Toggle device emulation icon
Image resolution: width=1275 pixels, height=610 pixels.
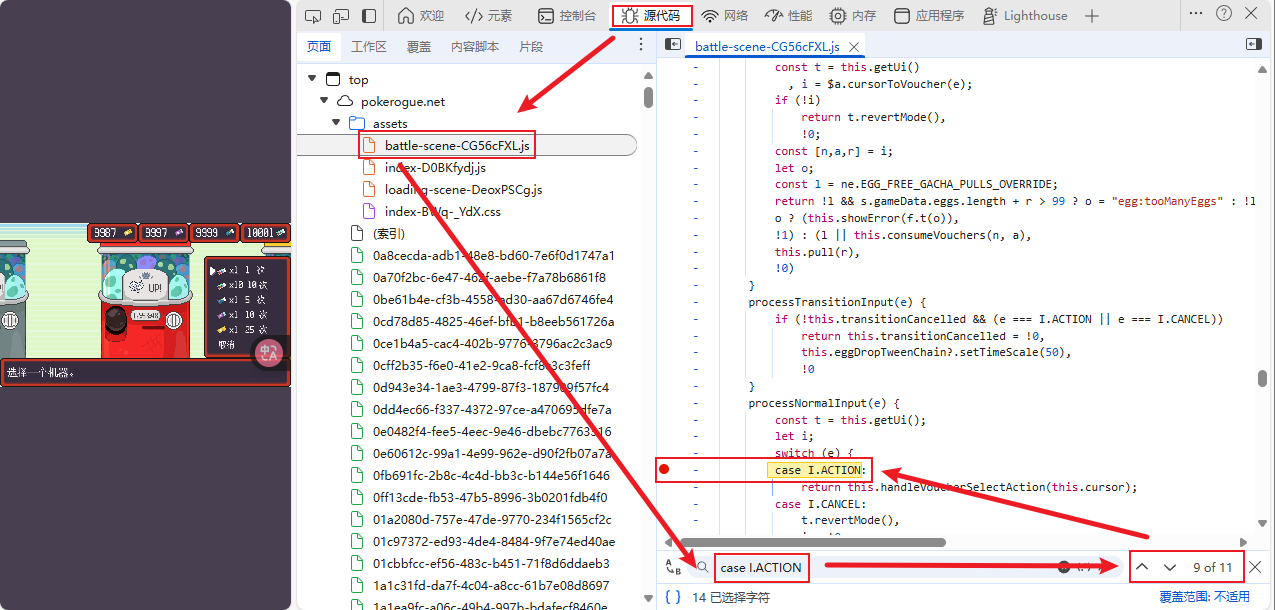341,16
